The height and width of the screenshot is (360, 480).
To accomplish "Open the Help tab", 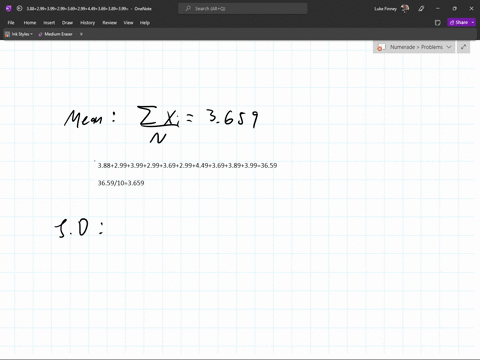I will [145, 23].
